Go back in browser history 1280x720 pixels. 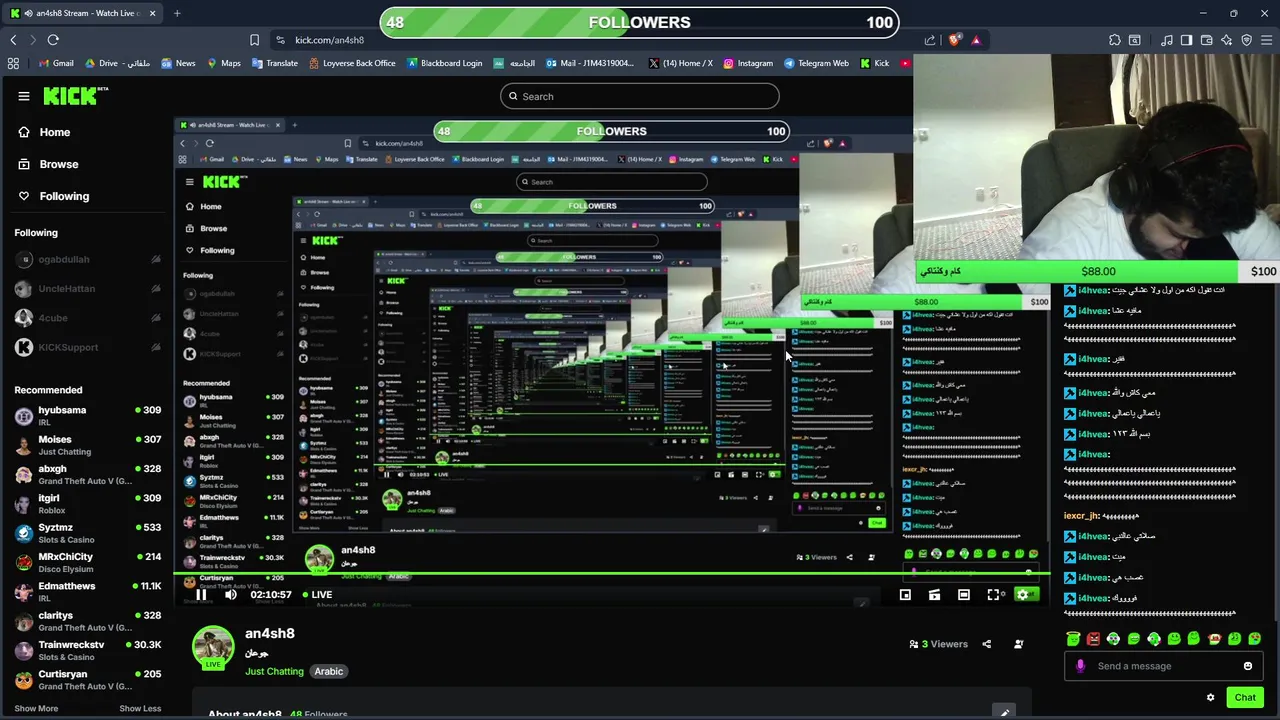pyautogui.click(x=13, y=40)
